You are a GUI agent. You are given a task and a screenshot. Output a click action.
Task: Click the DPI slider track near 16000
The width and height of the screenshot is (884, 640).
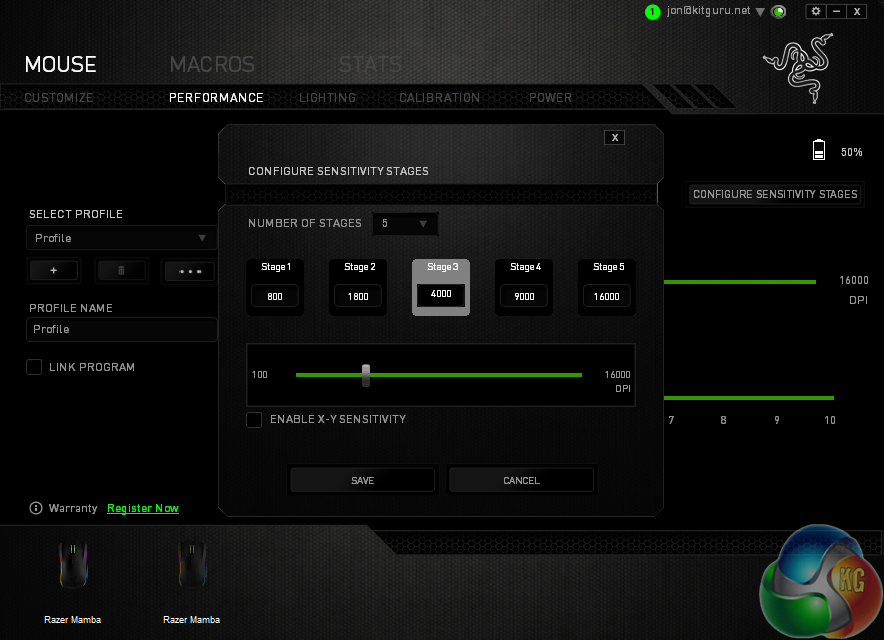(x=575, y=375)
